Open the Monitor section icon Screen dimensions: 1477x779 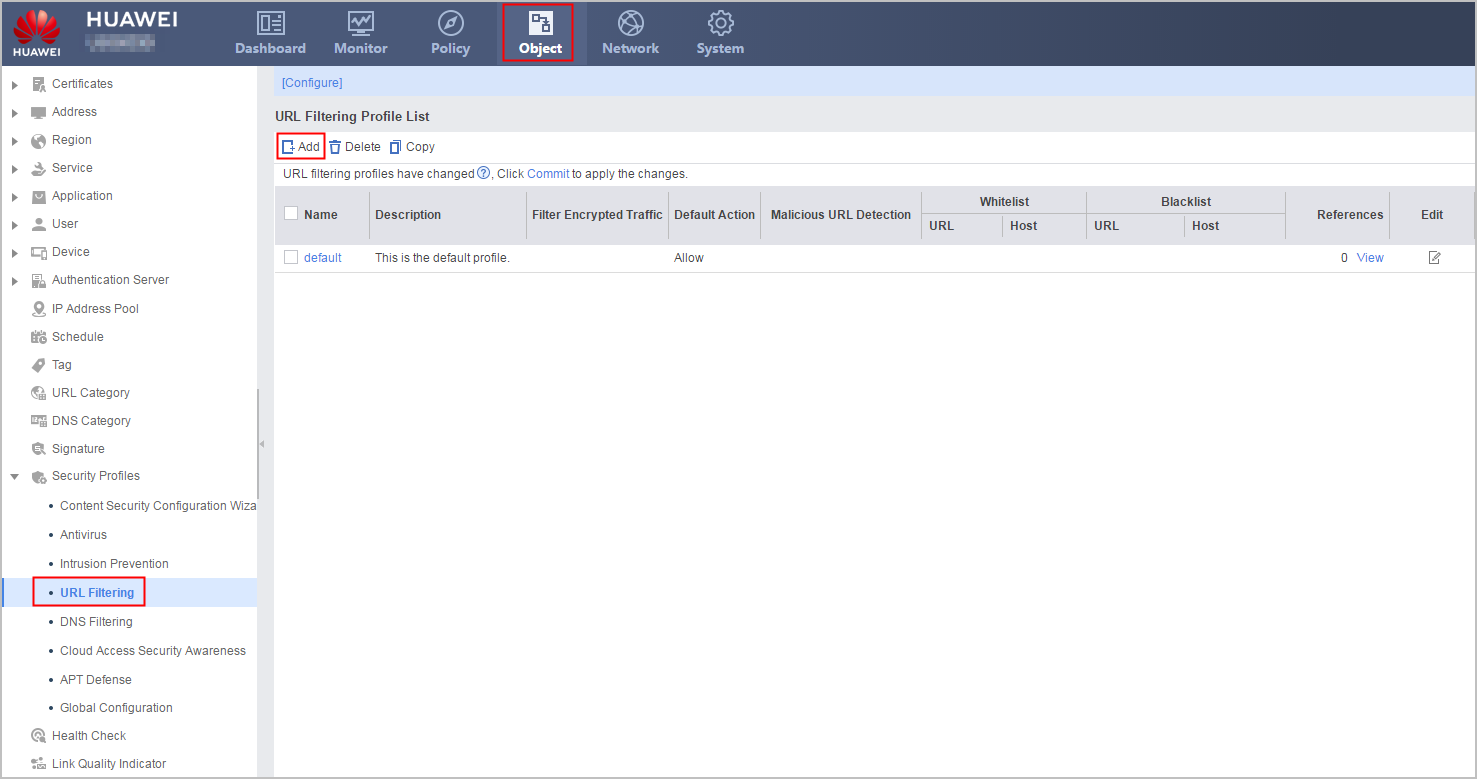(360, 23)
